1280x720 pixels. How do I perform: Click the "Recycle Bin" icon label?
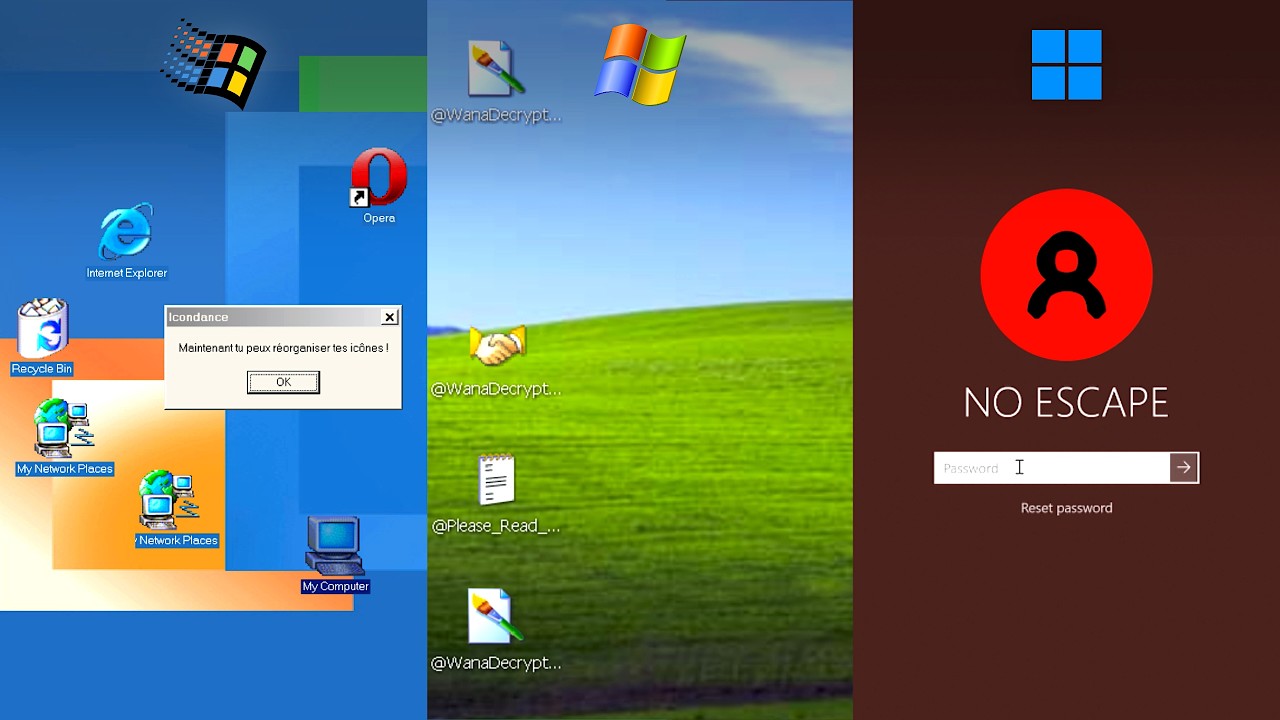pos(42,369)
